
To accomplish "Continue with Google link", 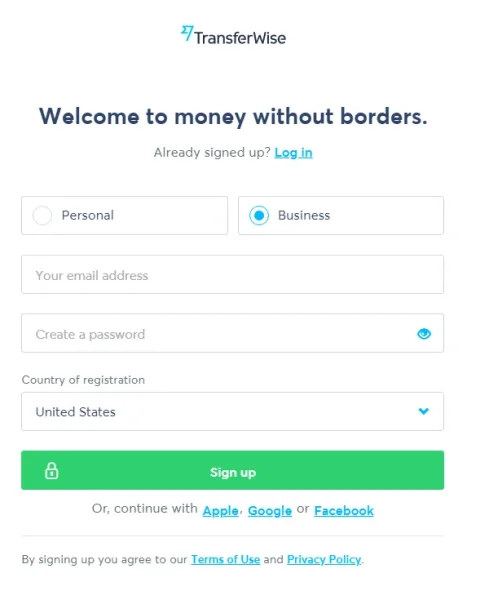I will pyautogui.click(x=270, y=511).
